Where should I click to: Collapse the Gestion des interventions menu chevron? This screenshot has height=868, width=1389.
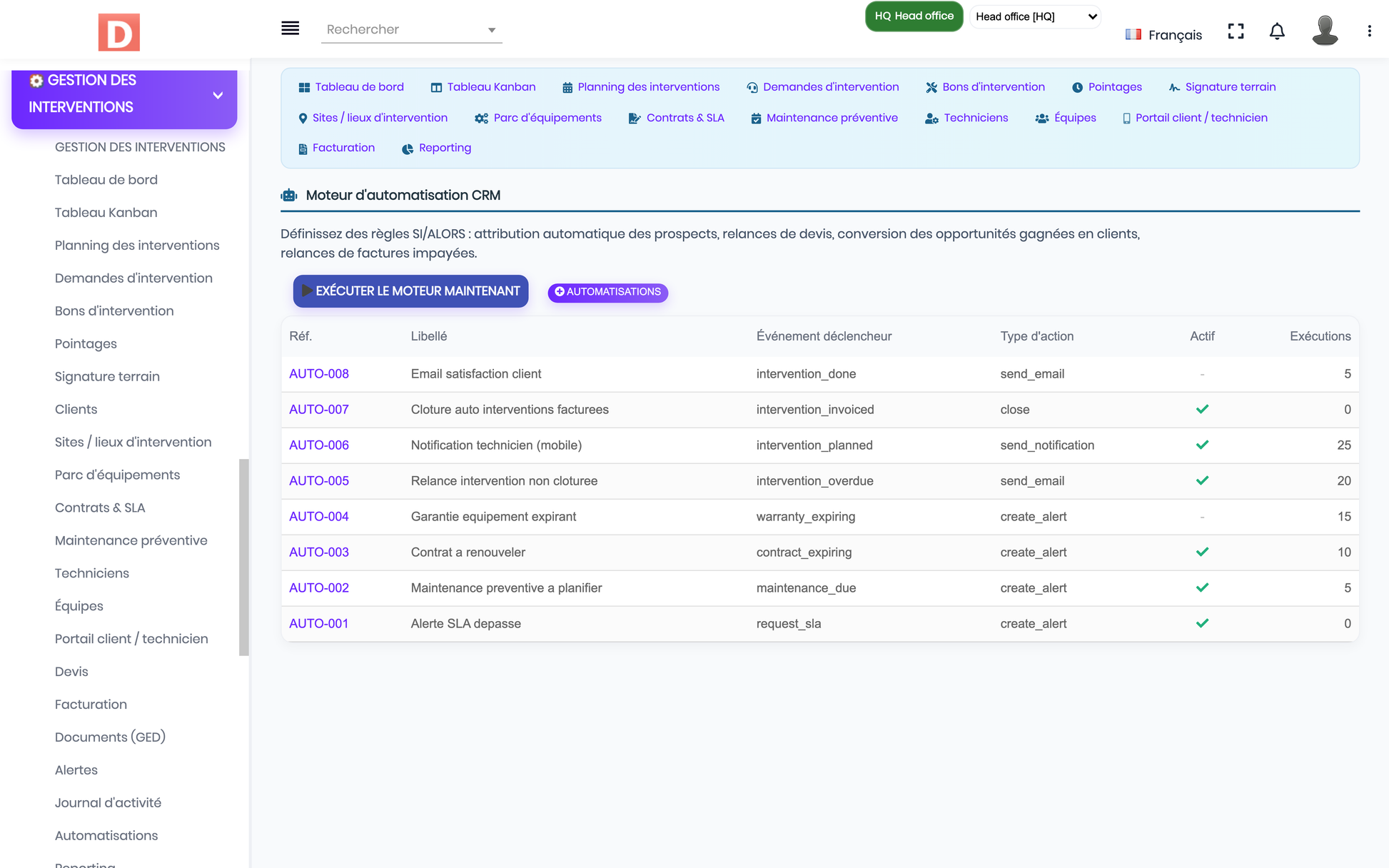pos(218,95)
